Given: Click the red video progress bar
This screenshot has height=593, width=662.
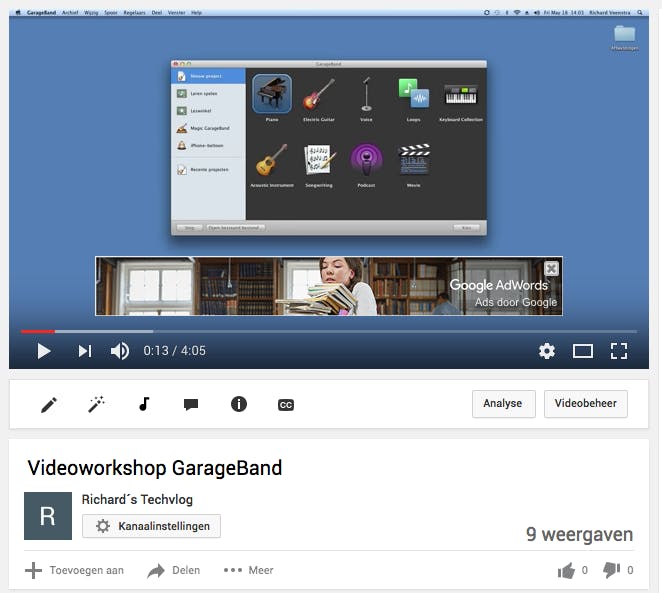Looking at the screenshot, I should point(38,332).
